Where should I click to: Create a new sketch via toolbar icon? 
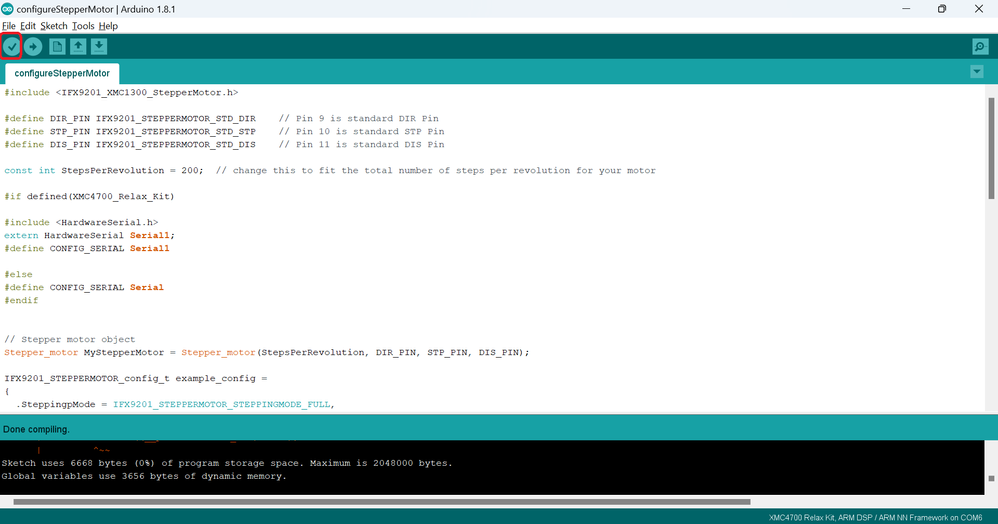57,46
